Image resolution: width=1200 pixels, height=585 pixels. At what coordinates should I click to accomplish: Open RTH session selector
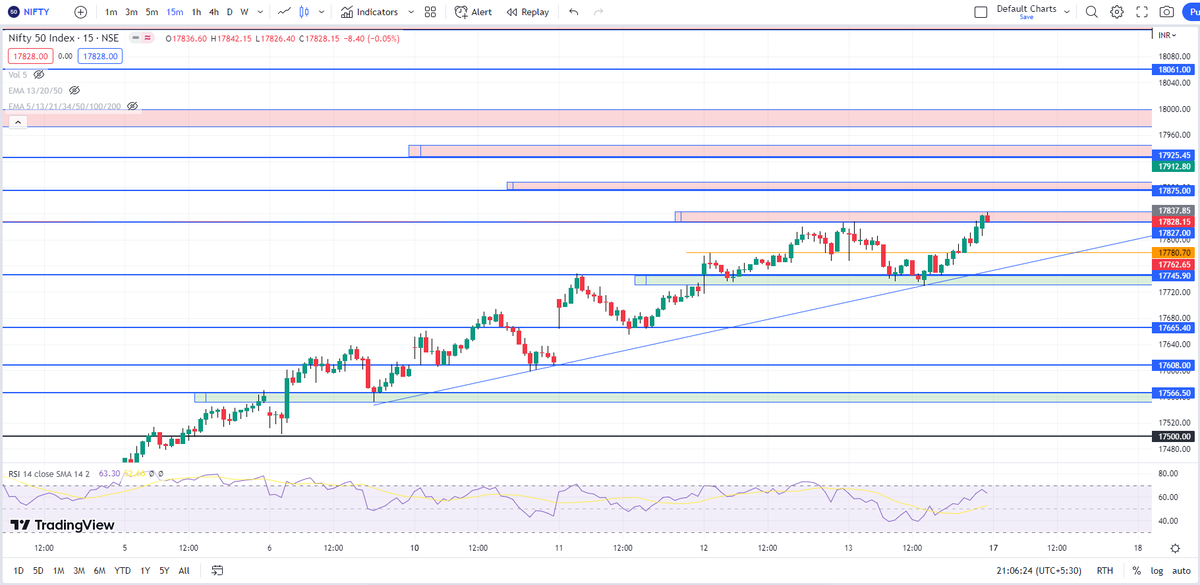pyautogui.click(x=1106, y=571)
